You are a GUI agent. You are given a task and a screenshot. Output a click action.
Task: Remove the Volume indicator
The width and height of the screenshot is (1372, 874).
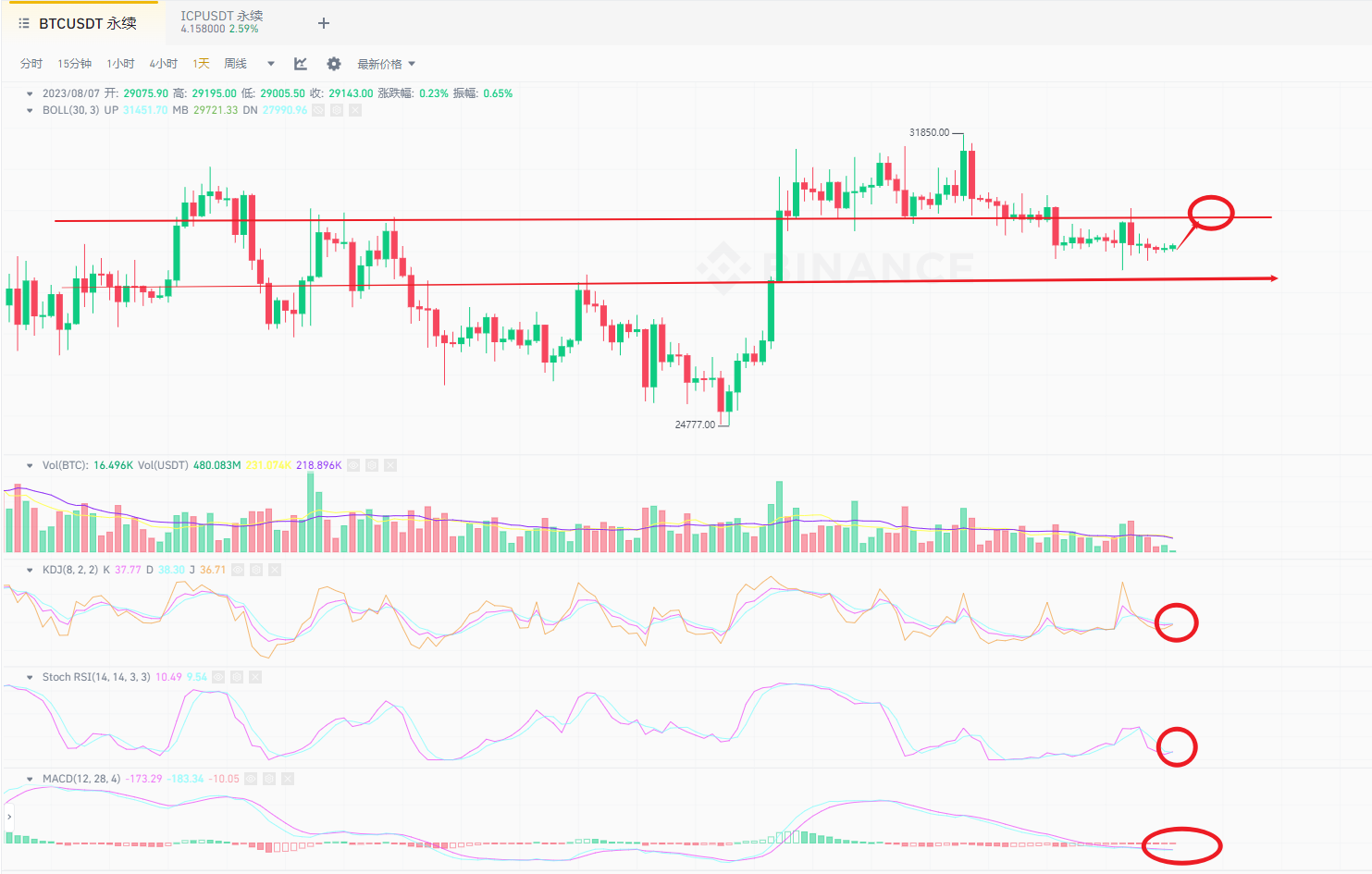(x=390, y=465)
